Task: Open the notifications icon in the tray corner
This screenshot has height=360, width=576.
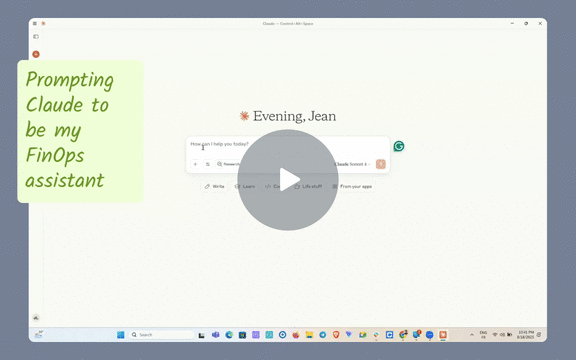Action: pyautogui.click(x=539, y=335)
